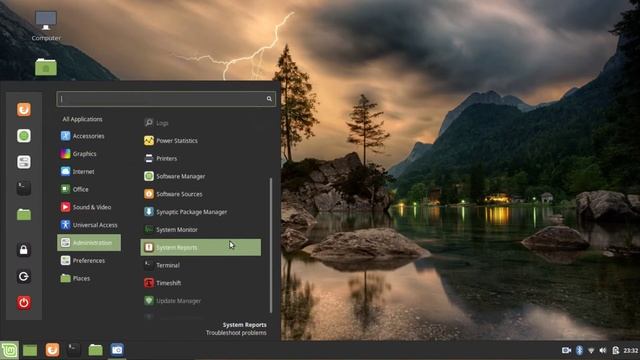Select the Places category
This screenshot has height=360, width=640.
(89, 278)
